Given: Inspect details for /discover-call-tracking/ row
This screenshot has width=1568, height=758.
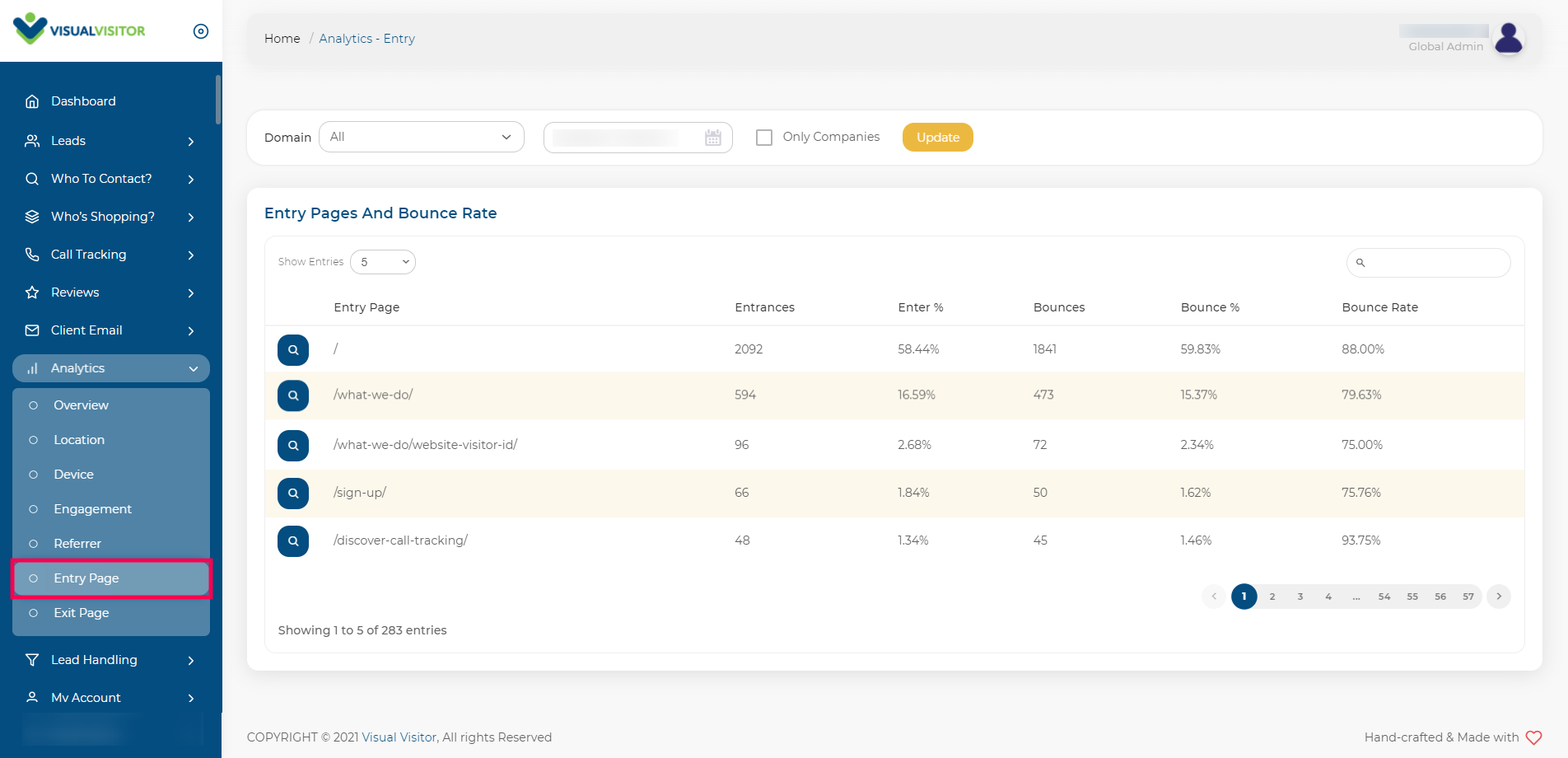Looking at the screenshot, I should click(293, 541).
